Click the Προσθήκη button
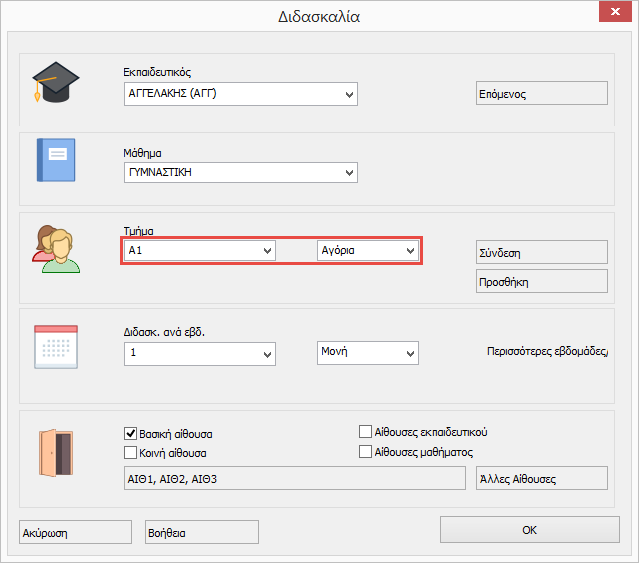The width and height of the screenshot is (639, 563). (541, 281)
